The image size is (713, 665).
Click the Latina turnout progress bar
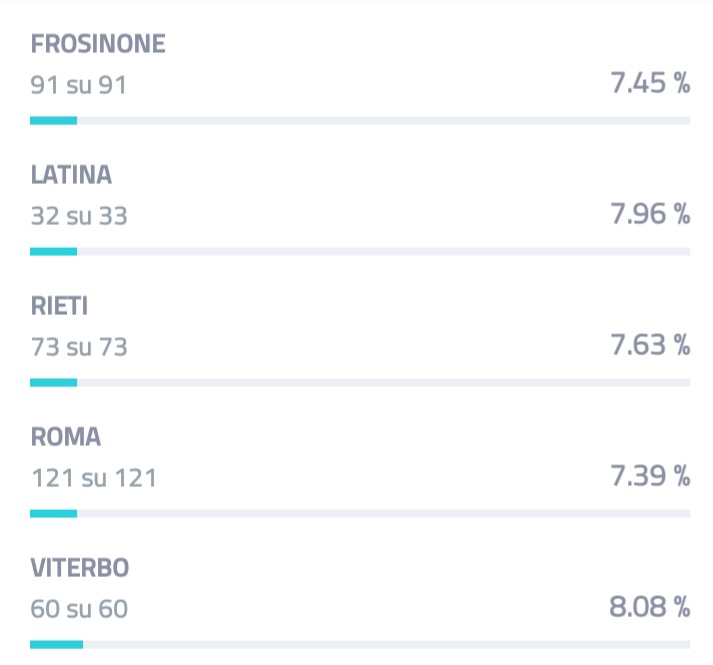pos(360,252)
